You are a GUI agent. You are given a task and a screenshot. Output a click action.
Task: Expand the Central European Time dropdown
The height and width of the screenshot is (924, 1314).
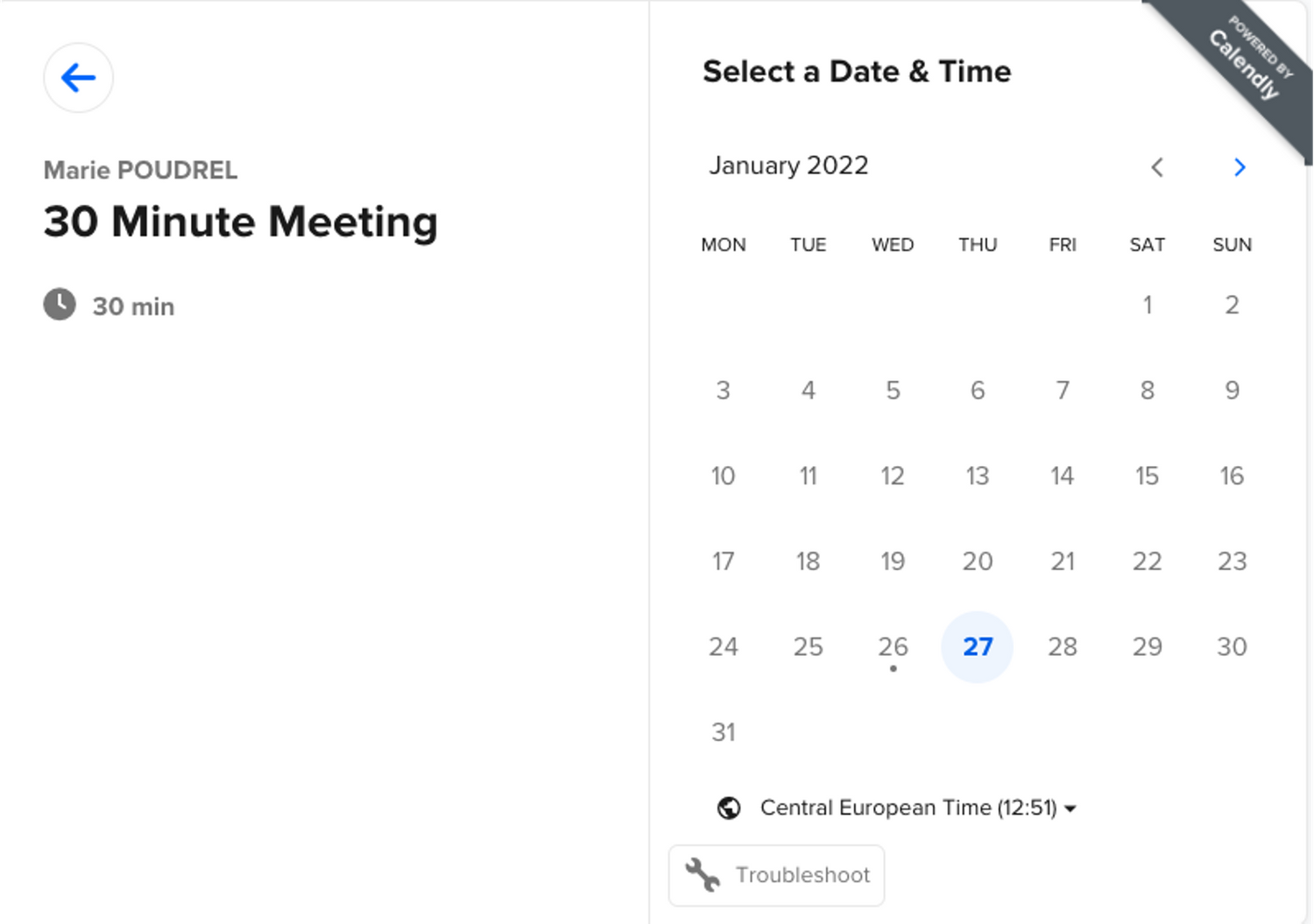coord(908,808)
